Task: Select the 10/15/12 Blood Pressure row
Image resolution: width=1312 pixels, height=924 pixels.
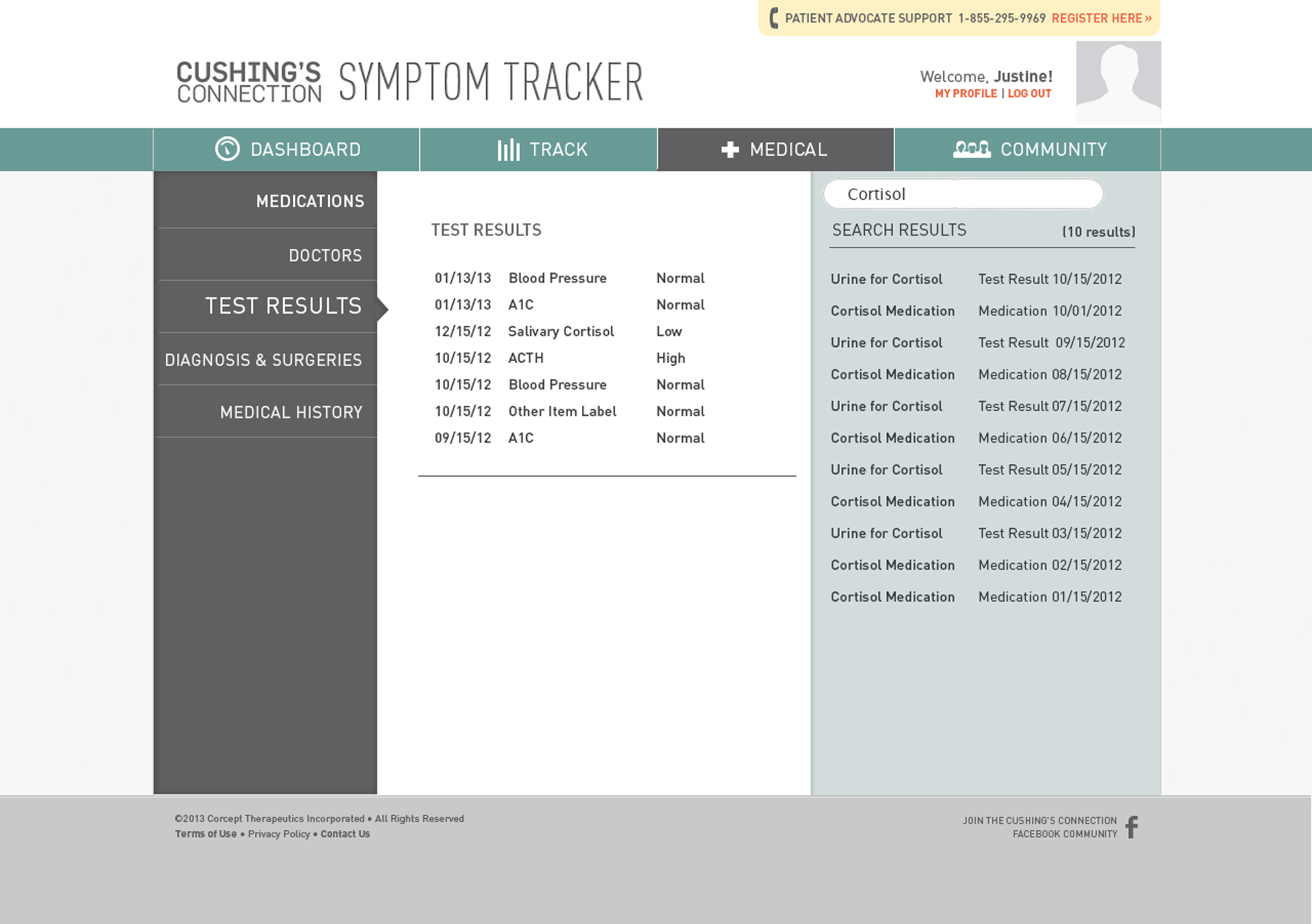Action: (569, 385)
